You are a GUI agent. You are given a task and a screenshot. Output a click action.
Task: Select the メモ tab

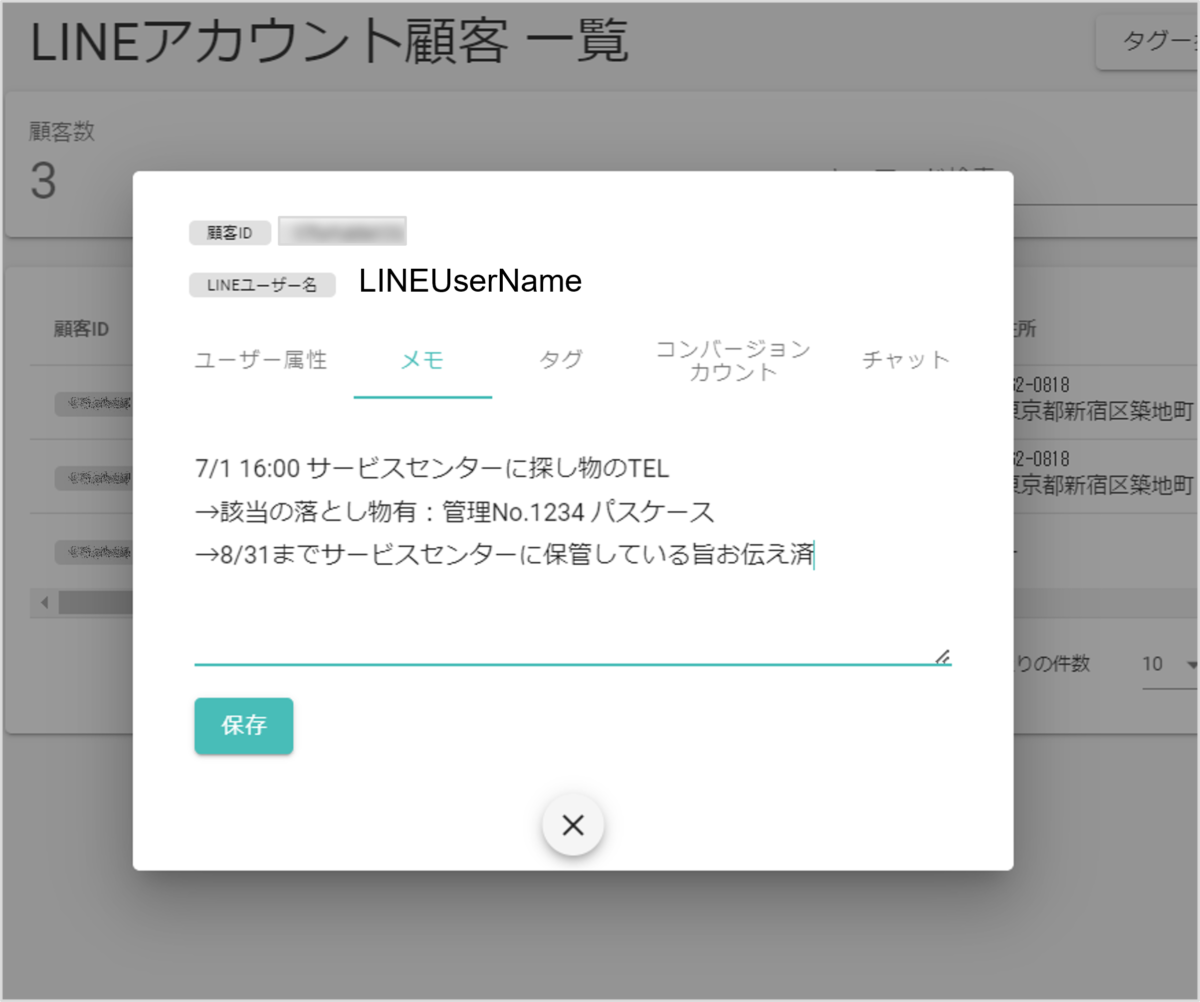(x=422, y=360)
